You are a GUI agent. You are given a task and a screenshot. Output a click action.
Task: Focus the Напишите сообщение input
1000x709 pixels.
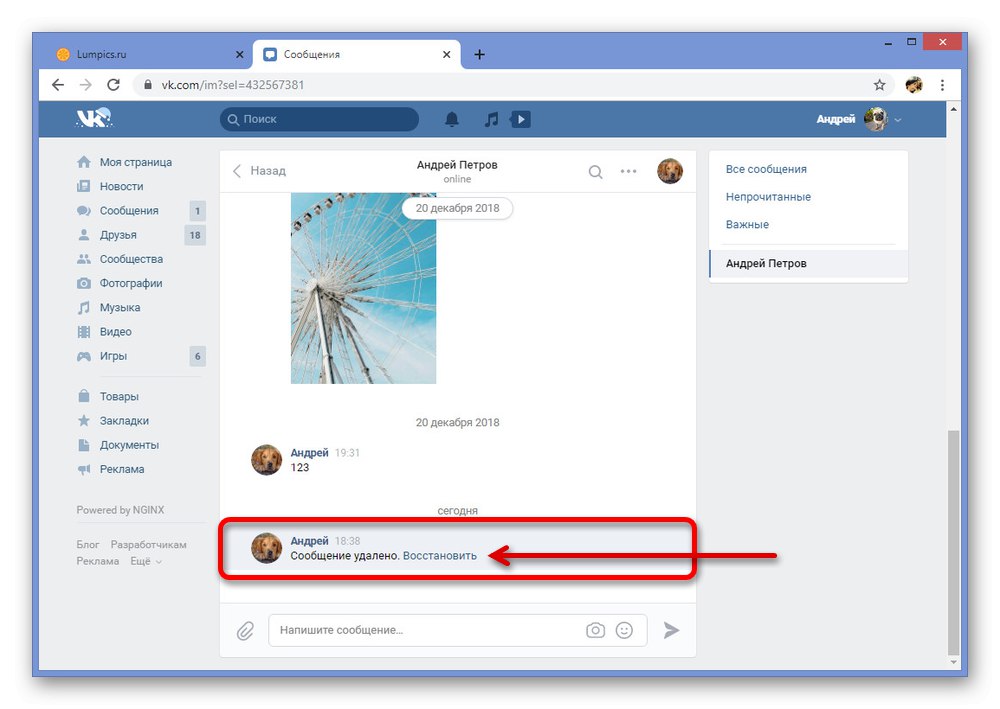click(458, 630)
